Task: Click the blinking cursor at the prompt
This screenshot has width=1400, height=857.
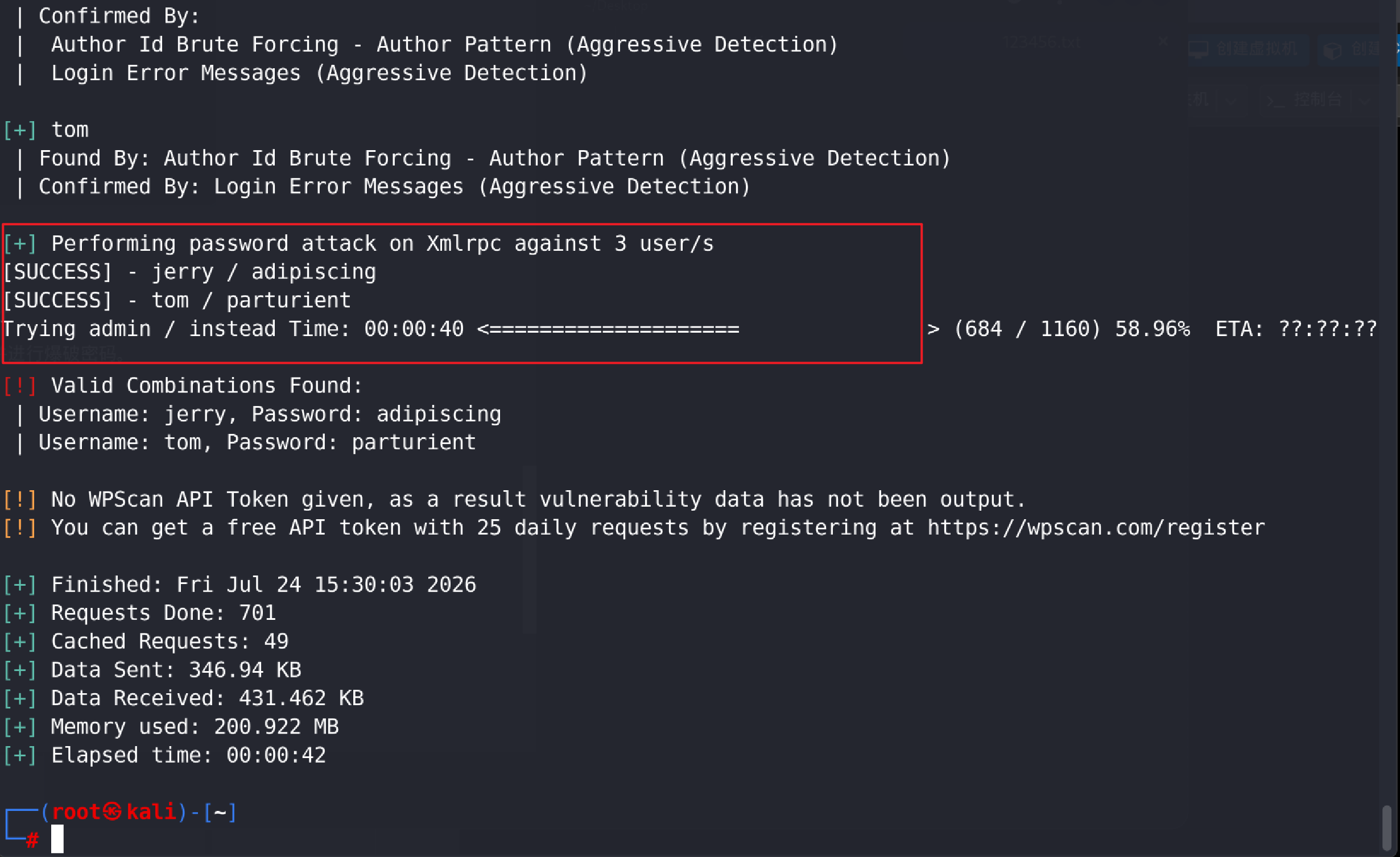Action: [x=57, y=839]
